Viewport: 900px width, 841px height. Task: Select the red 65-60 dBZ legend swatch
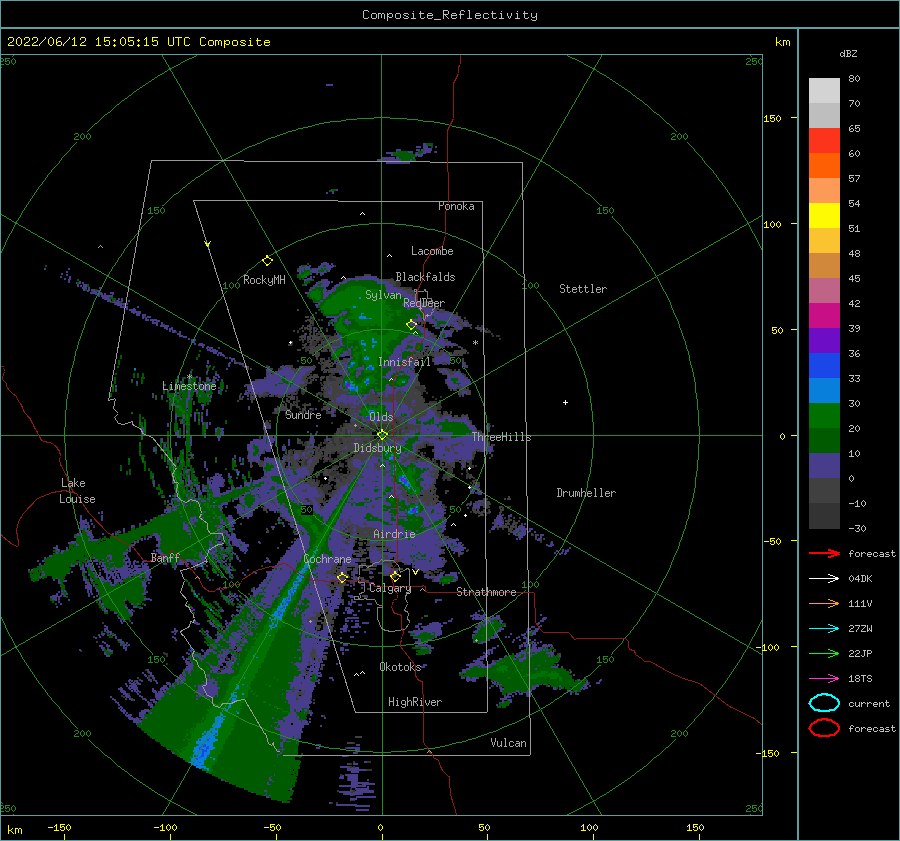tap(824, 141)
